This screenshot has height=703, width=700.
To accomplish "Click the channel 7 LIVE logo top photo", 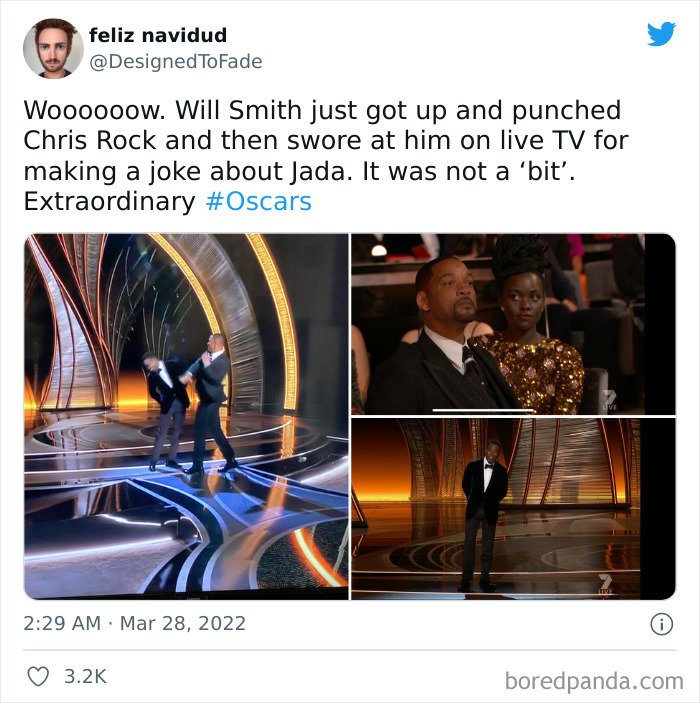I will tap(610, 400).
